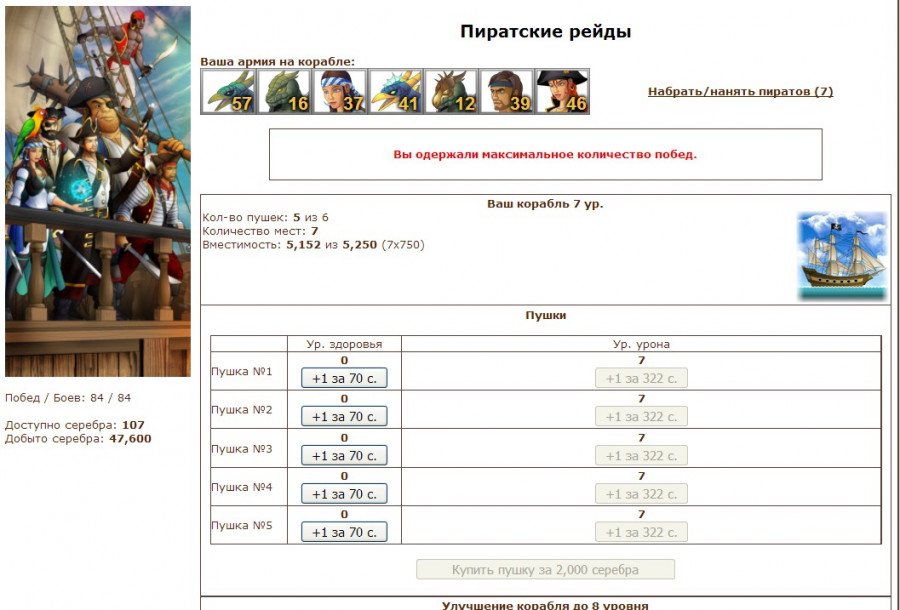Open the Набрать/нанять пиратов (7) link
900x610 pixels.
tap(740, 91)
